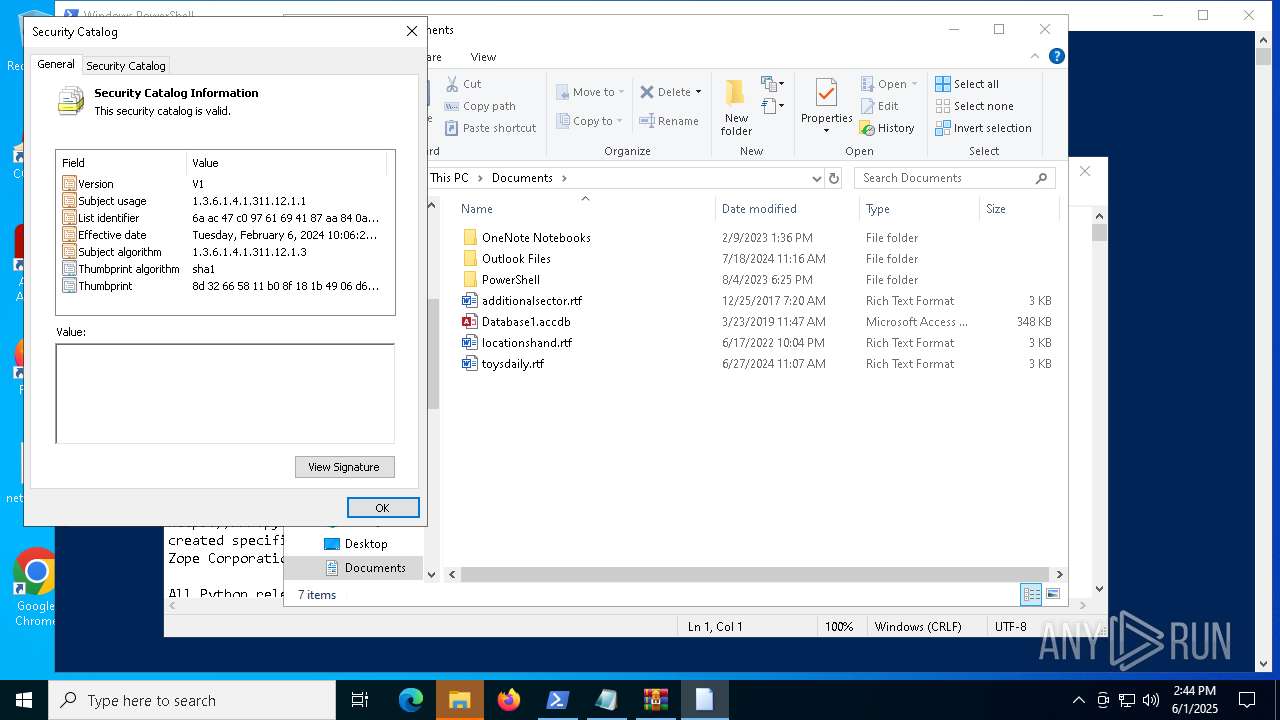The image size is (1280, 720).
Task: Switch to the Security Catalog tab
Action: (x=126, y=66)
